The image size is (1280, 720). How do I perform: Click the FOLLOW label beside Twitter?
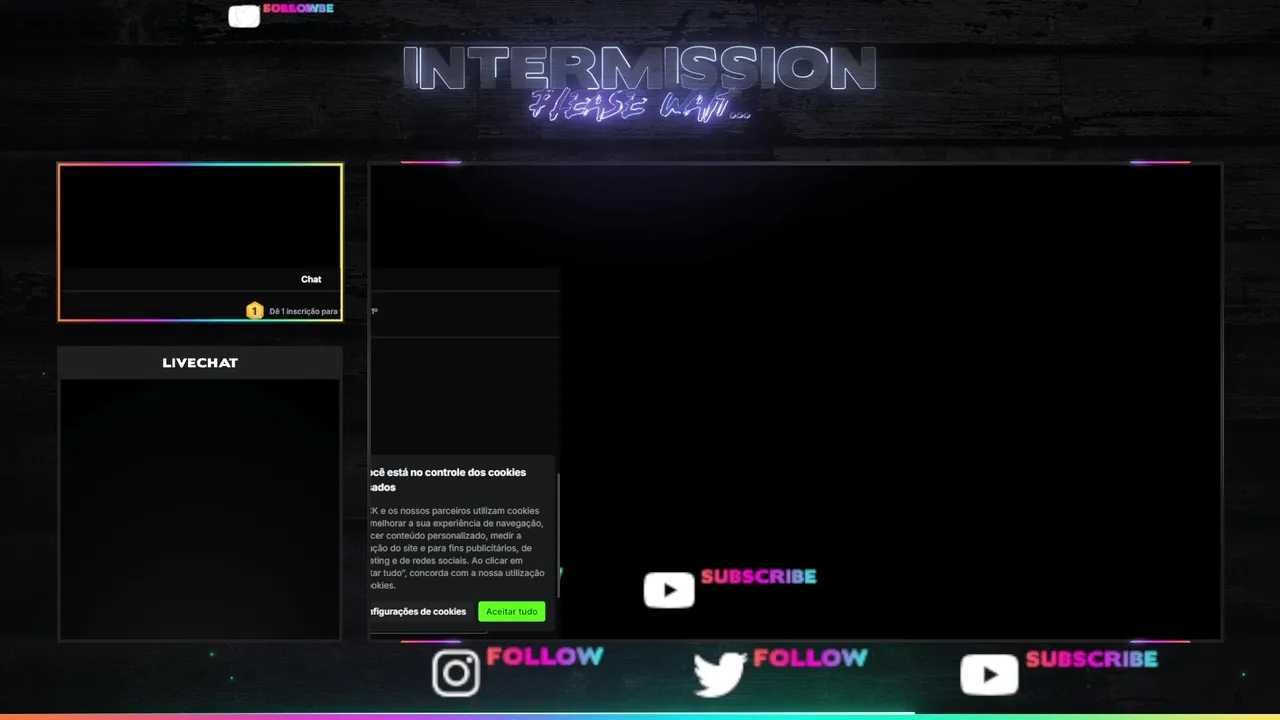tap(810, 657)
